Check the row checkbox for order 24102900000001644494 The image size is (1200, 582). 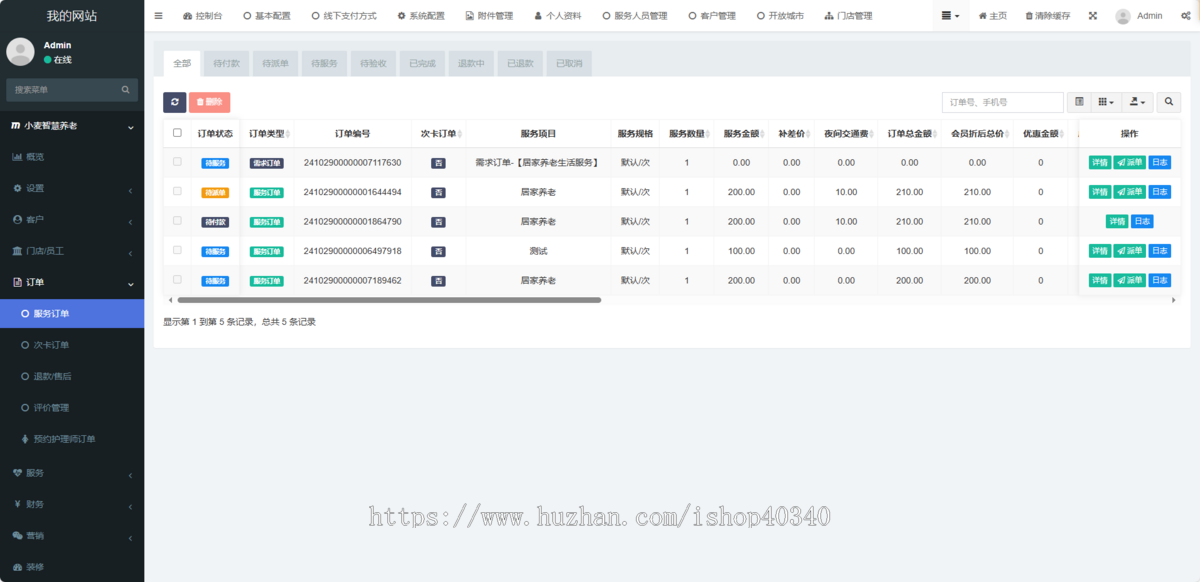click(177, 191)
